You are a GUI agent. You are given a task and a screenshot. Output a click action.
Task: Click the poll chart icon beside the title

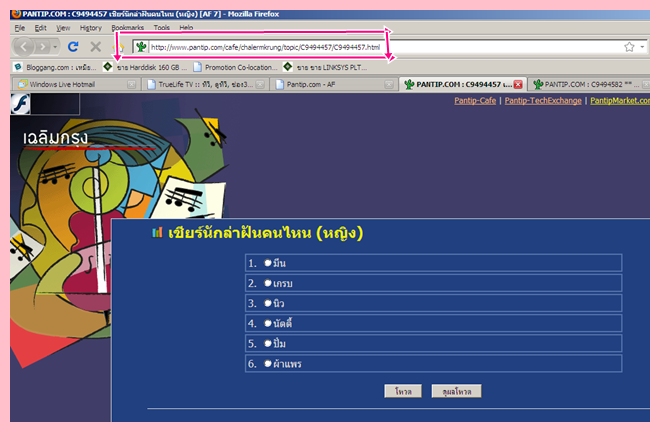(157, 232)
